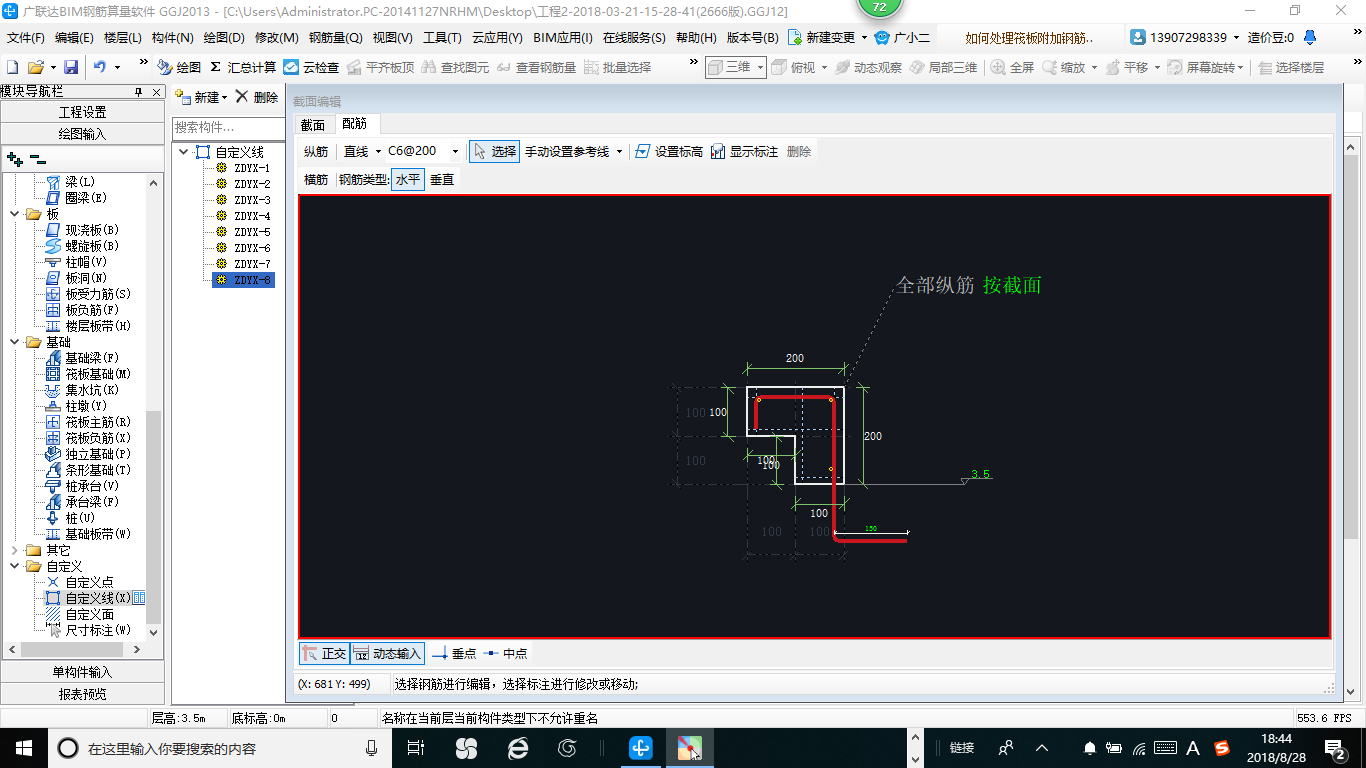Collapse 自定义线 node in component list
Screen dimensions: 1366x768
(183, 152)
